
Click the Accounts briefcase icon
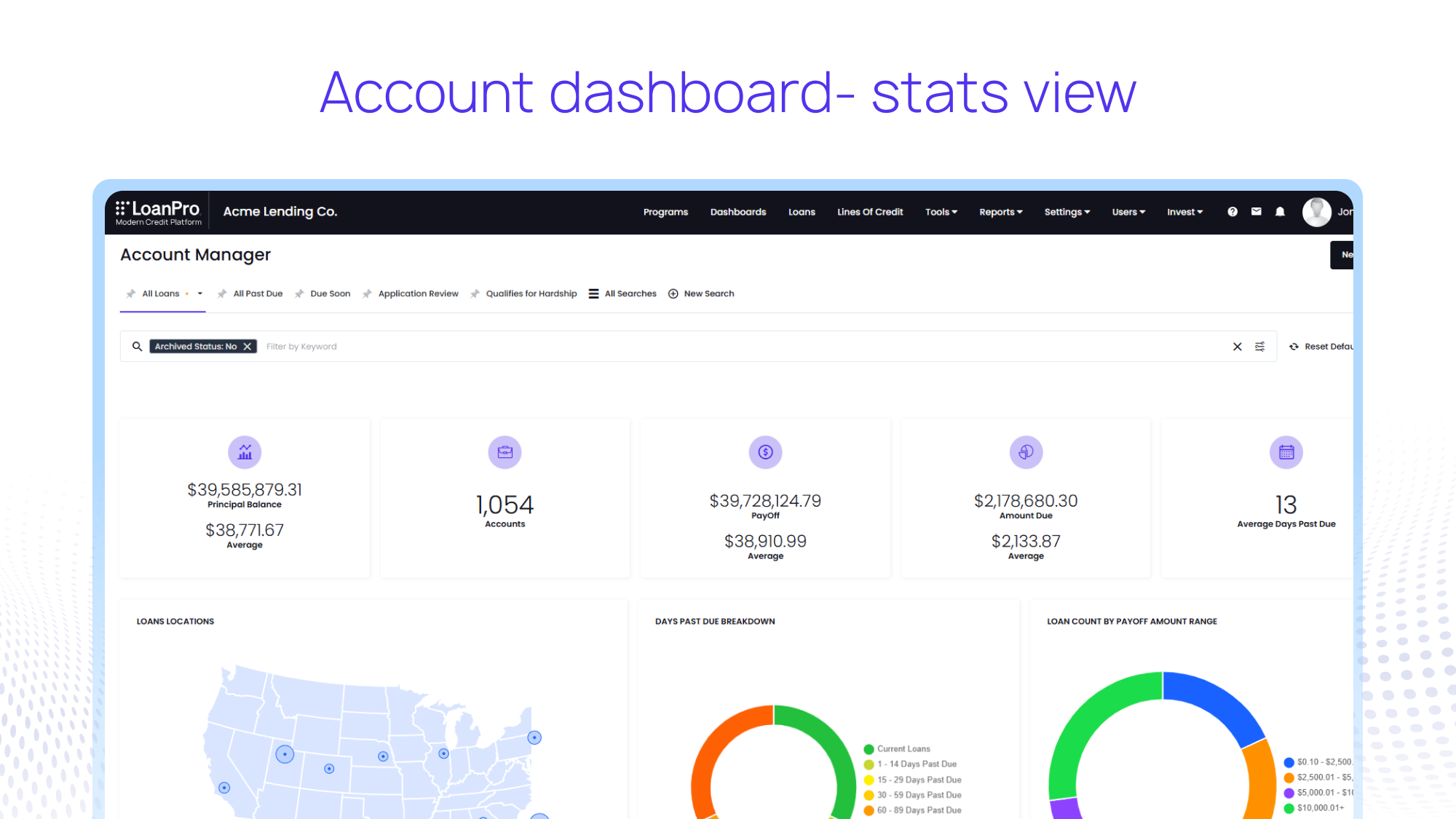pyautogui.click(x=505, y=452)
